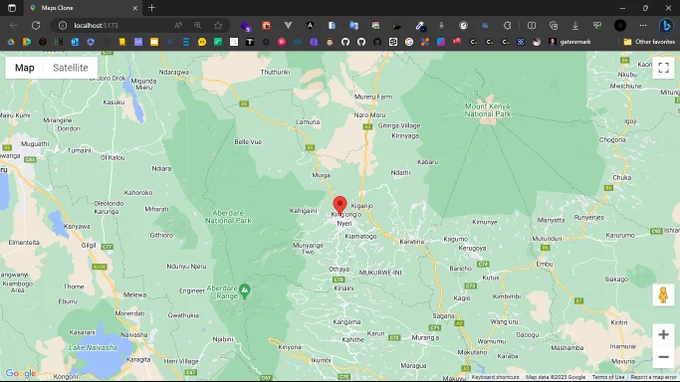
Task: Click the Karatina town label
Action: coord(412,242)
